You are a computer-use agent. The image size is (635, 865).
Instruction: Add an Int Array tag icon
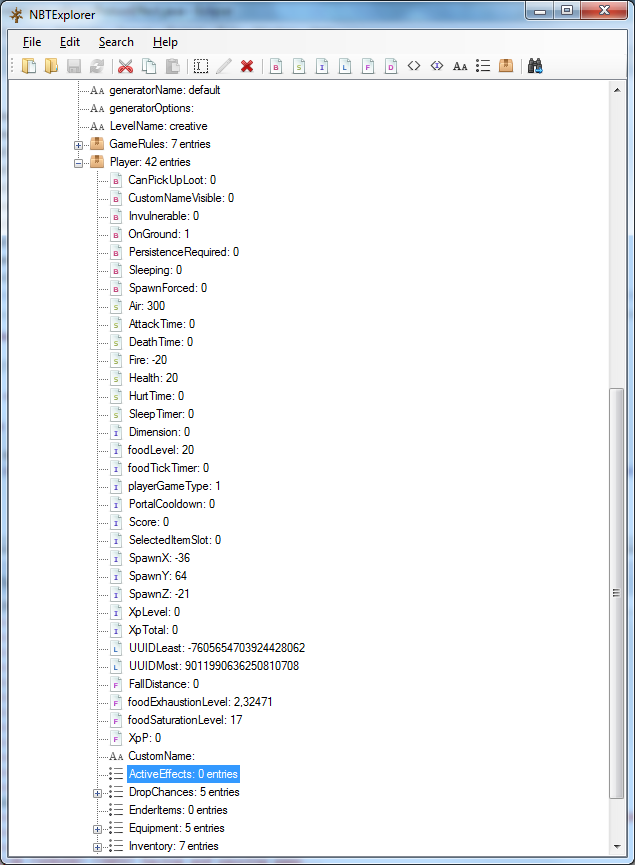437,66
